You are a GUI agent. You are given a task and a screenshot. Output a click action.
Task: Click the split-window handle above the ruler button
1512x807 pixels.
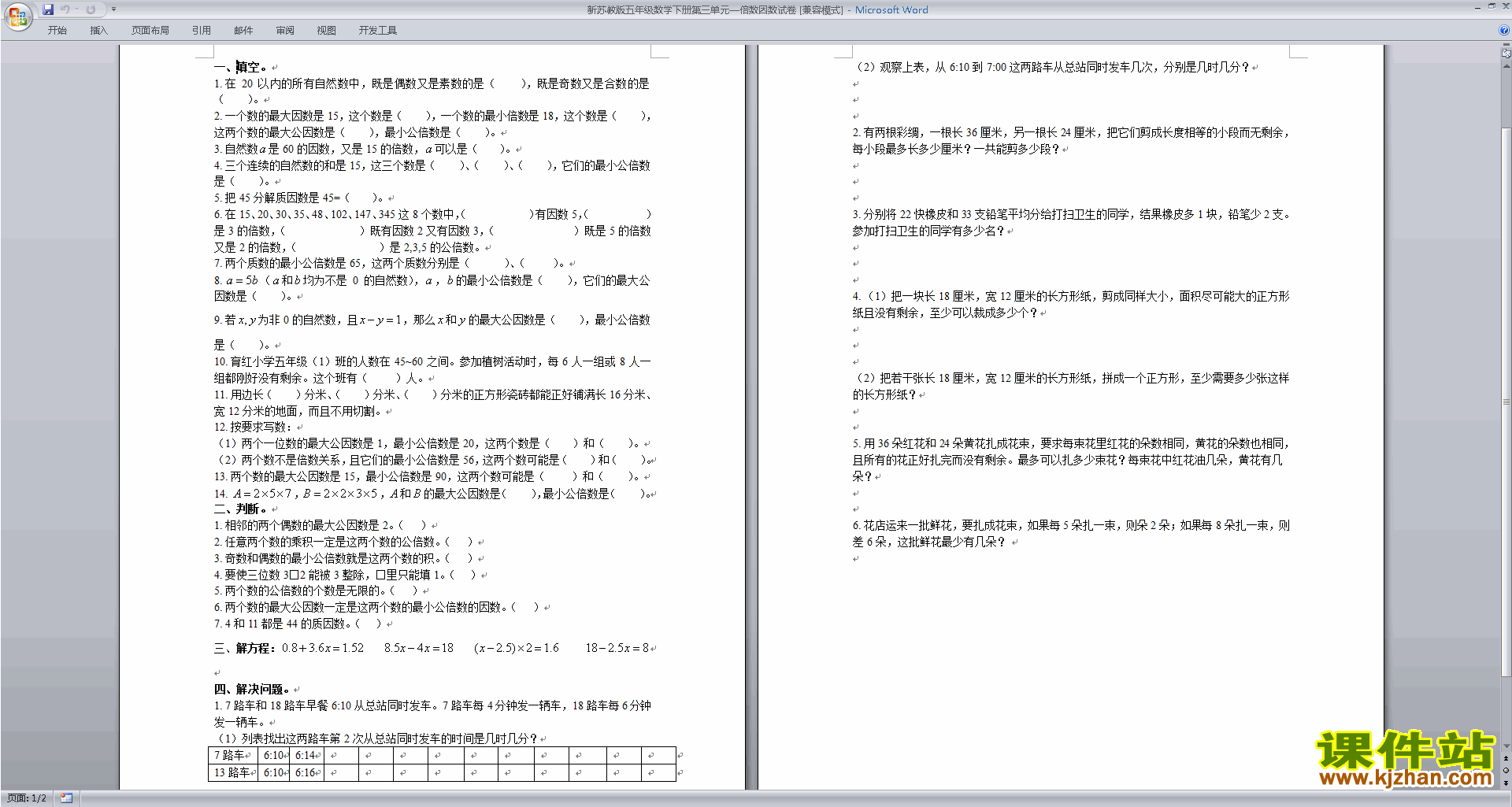pos(1506,46)
